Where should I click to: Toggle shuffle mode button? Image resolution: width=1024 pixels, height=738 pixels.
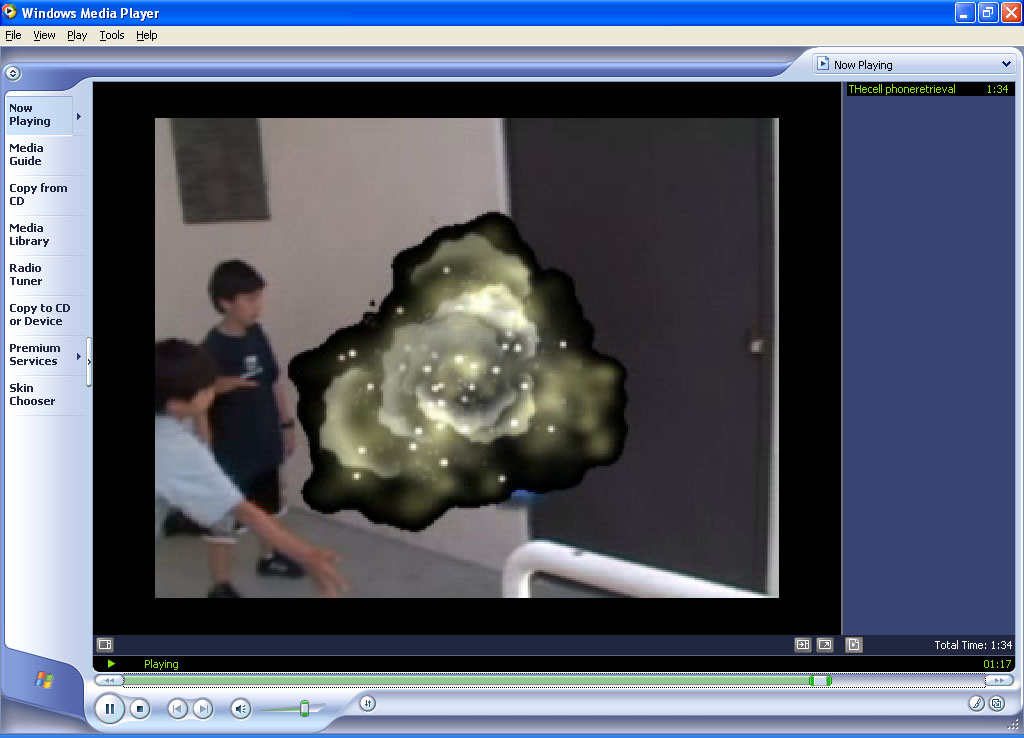point(367,703)
